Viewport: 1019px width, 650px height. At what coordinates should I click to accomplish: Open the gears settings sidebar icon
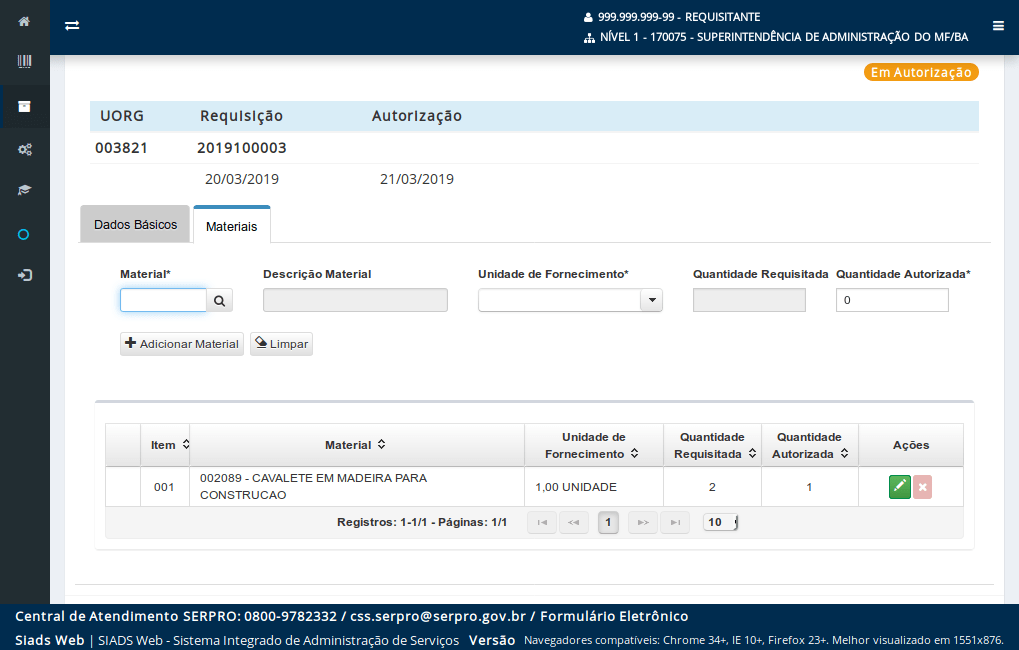pos(24,150)
